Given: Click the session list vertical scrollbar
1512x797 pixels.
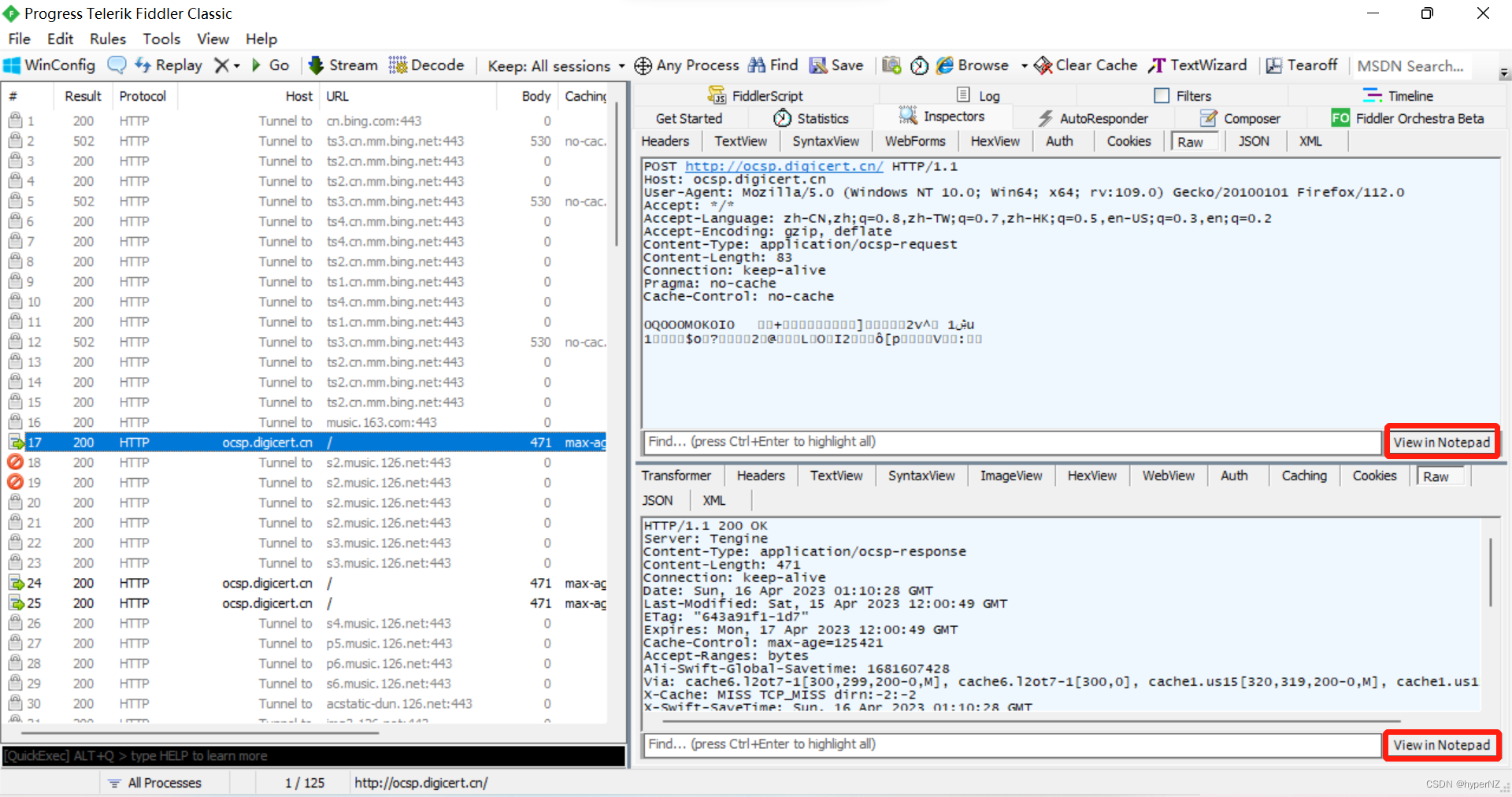Looking at the screenshot, I should click(x=617, y=173).
